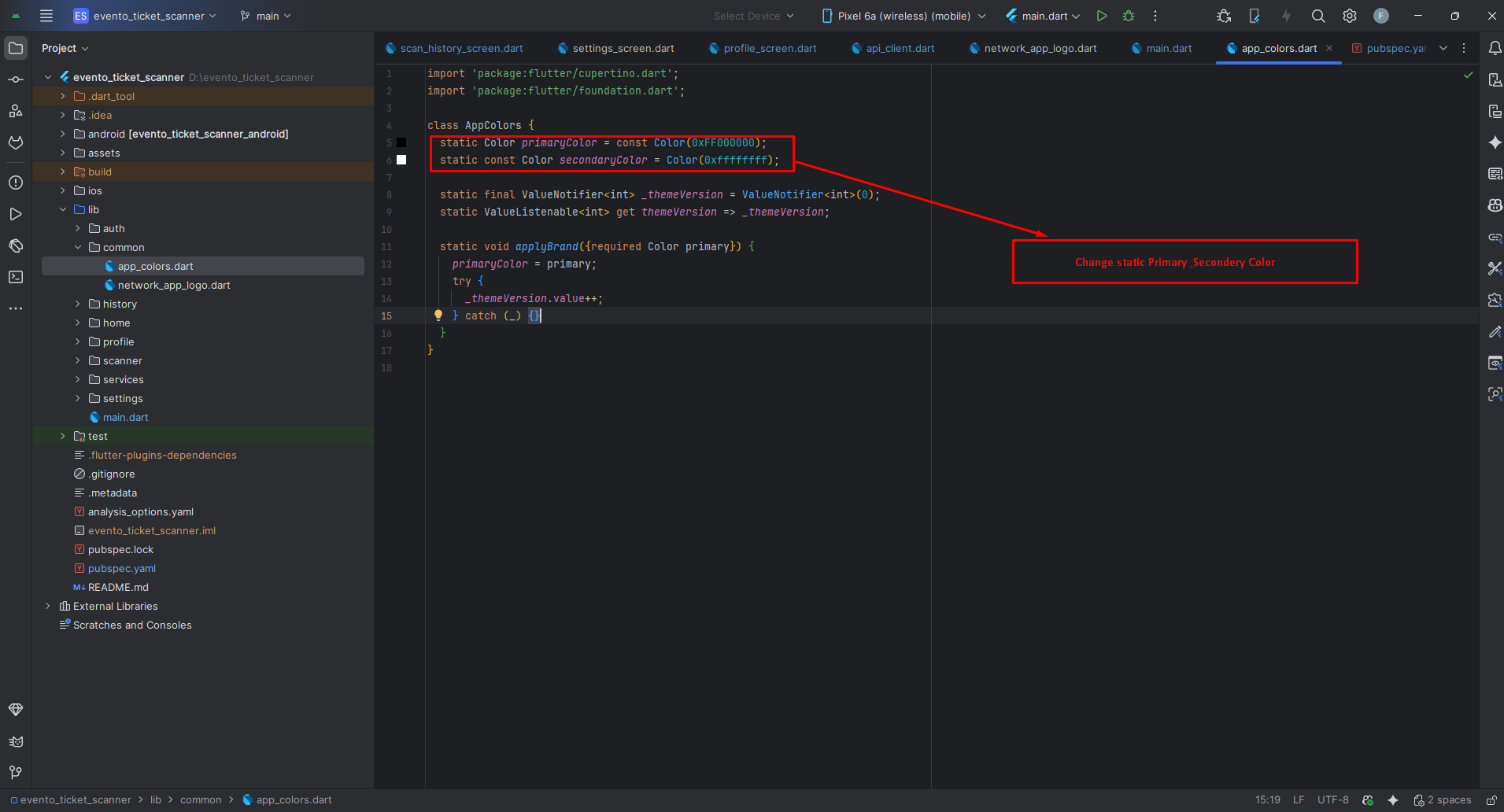Screen dimensions: 1504x812
Task: Select .gitignore file in tree
Action: pyautogui.click(x=111, y=474)
